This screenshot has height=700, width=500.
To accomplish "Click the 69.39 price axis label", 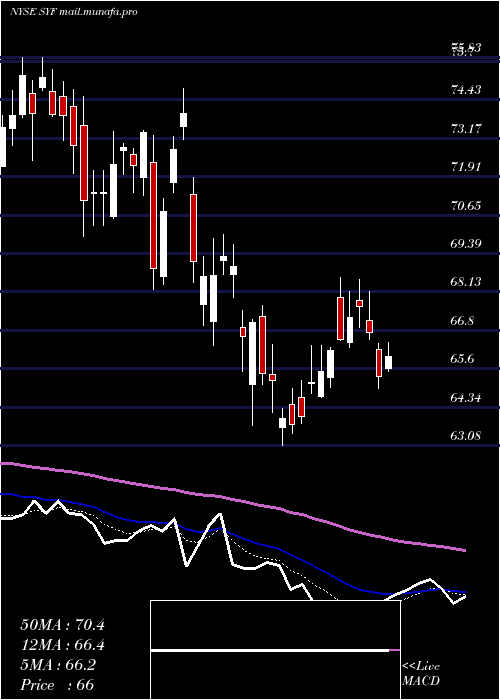I will click(x=466, y=244).
